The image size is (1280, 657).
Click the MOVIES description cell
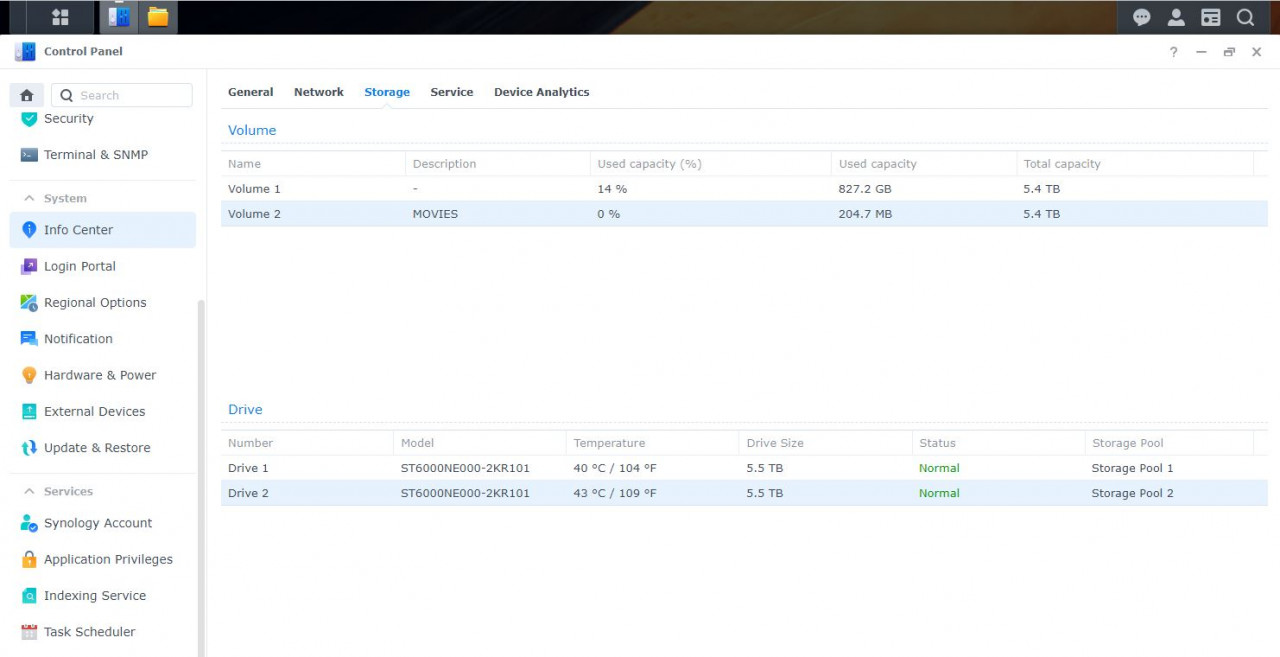point(435,214)
